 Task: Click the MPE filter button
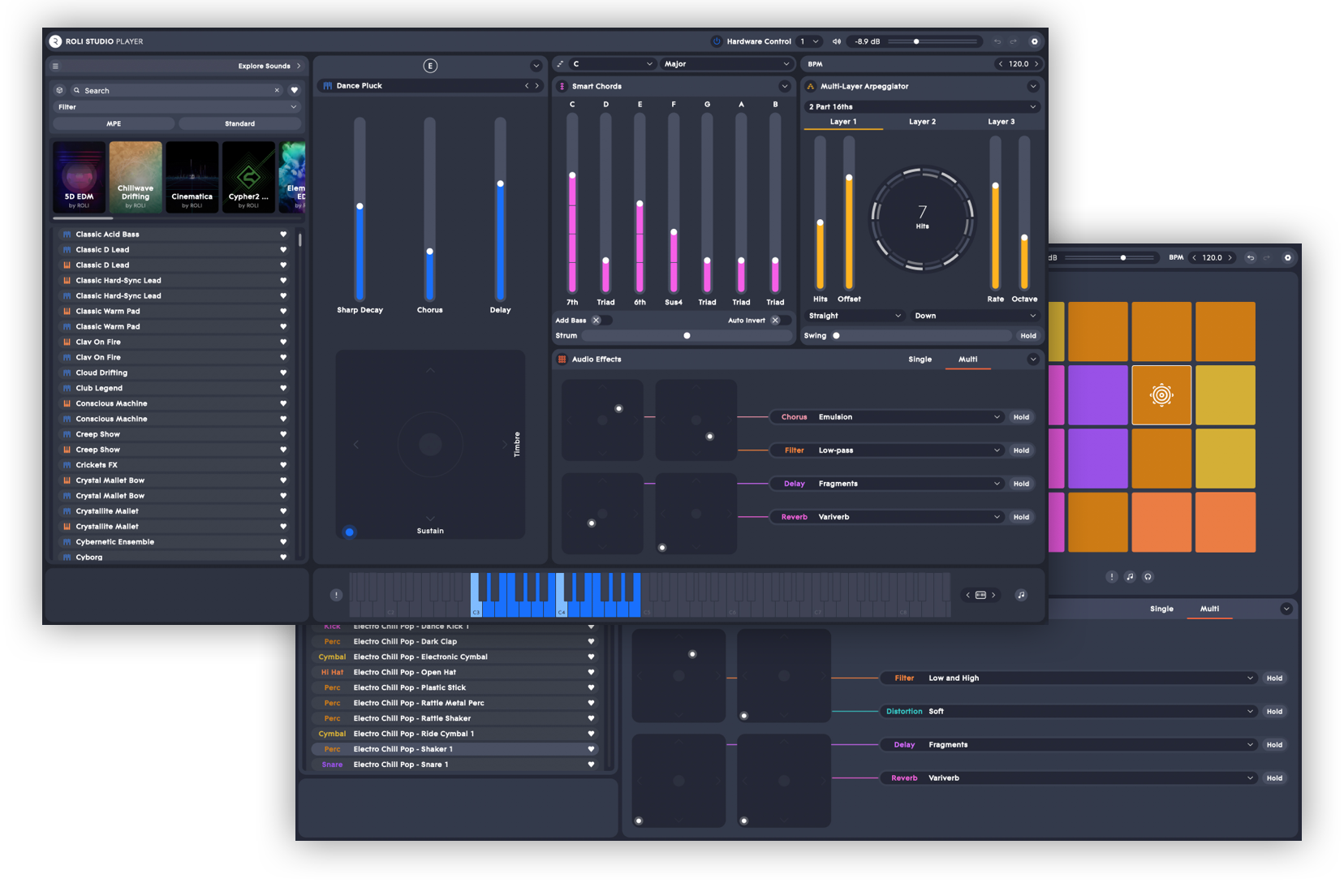(x=114, y=123)
